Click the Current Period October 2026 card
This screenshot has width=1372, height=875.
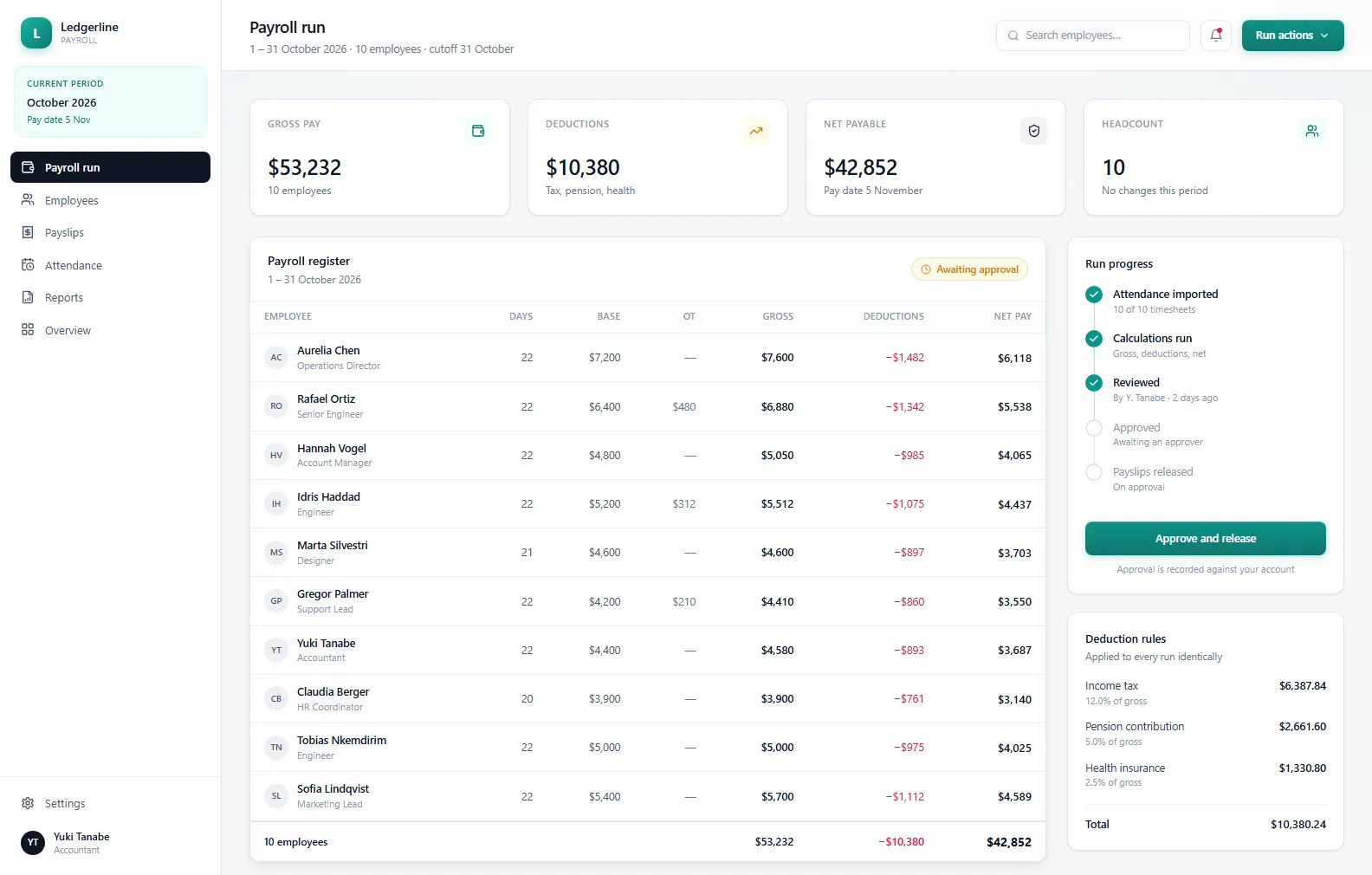(x=110, y=101)
